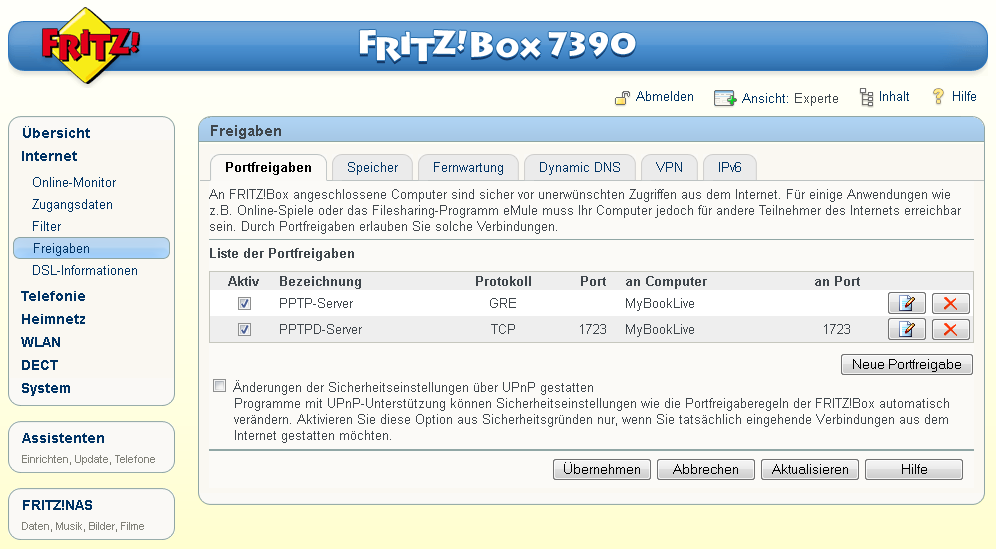996x549 pixels.
Task: Click the Ansicht: Experte link
Action: pyautogui.click(x=790, y=98)
